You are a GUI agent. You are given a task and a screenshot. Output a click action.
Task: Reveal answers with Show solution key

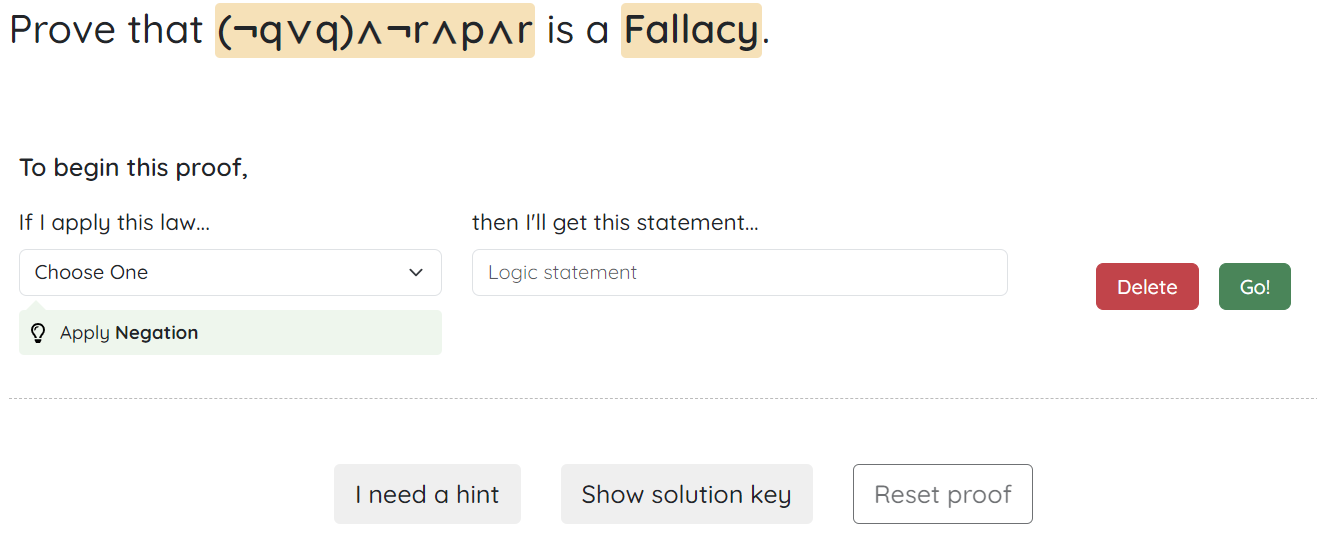pyautogui.click(x=686, y=494)
